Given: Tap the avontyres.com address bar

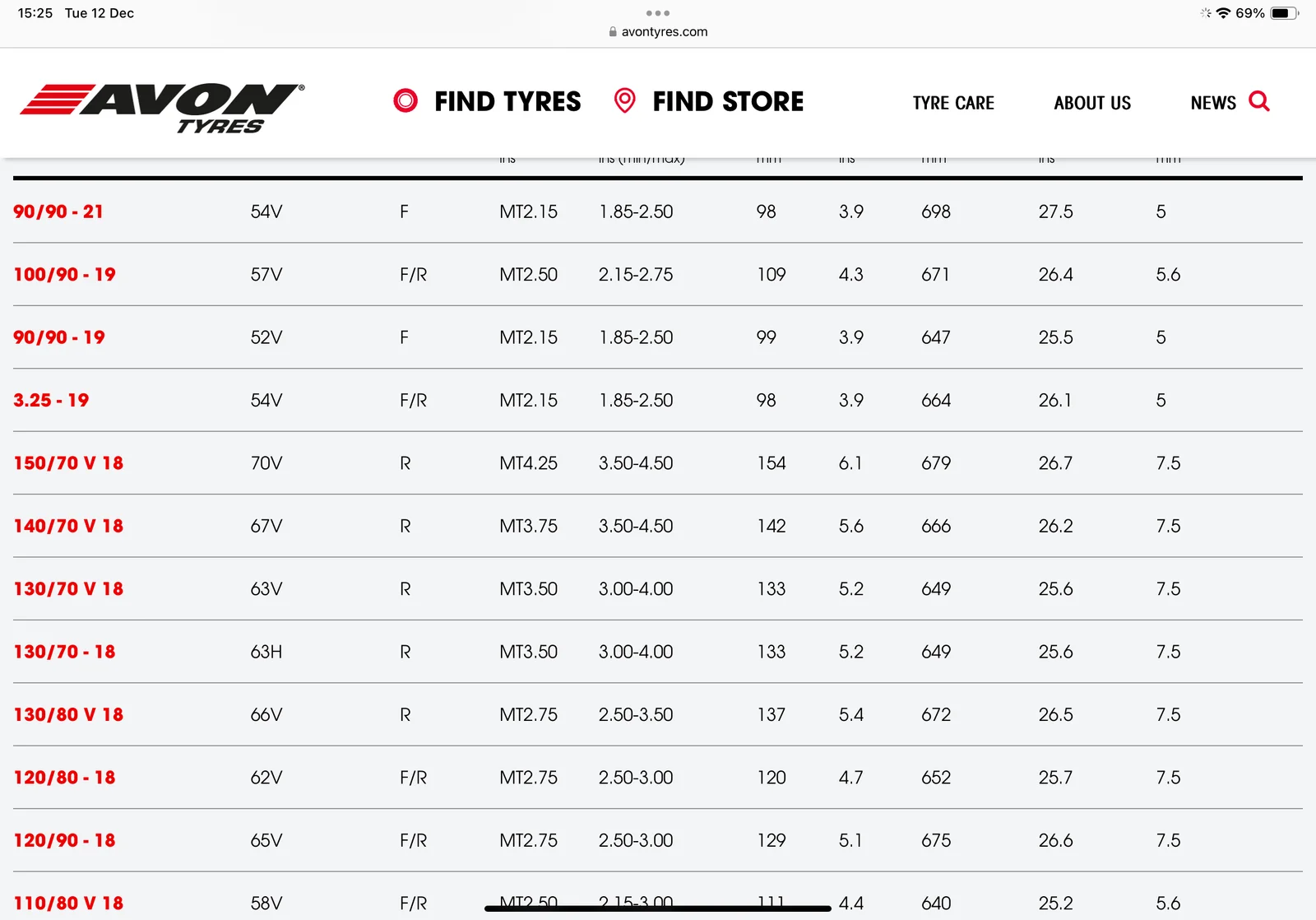Looking at the screenshot, I should click(x=658, y=31).
